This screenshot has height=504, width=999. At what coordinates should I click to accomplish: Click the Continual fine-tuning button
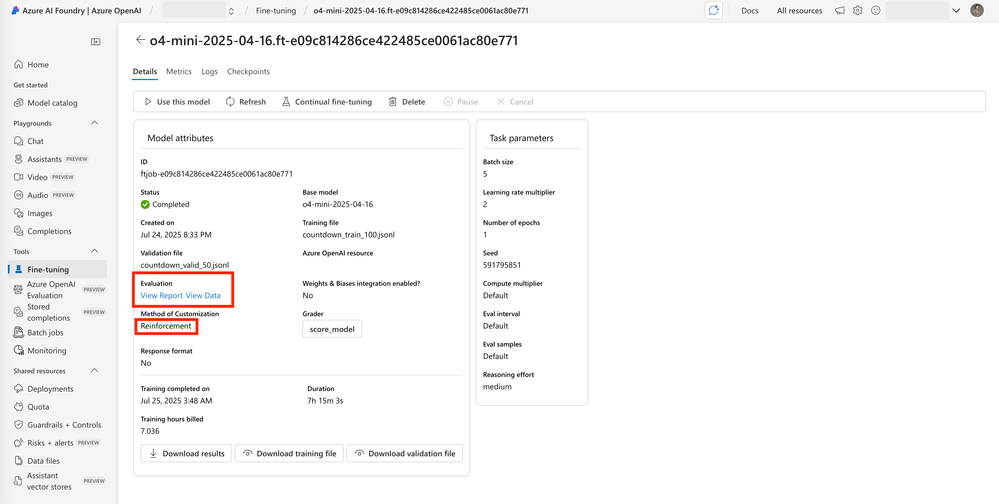coord(326,102)
